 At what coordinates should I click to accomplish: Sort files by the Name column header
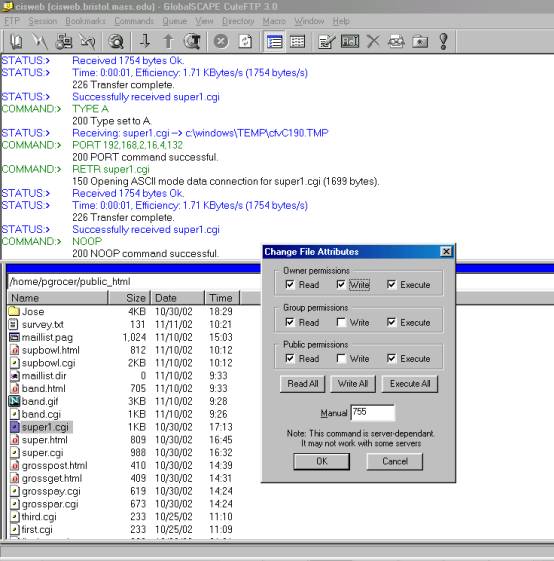pos(57,298)
